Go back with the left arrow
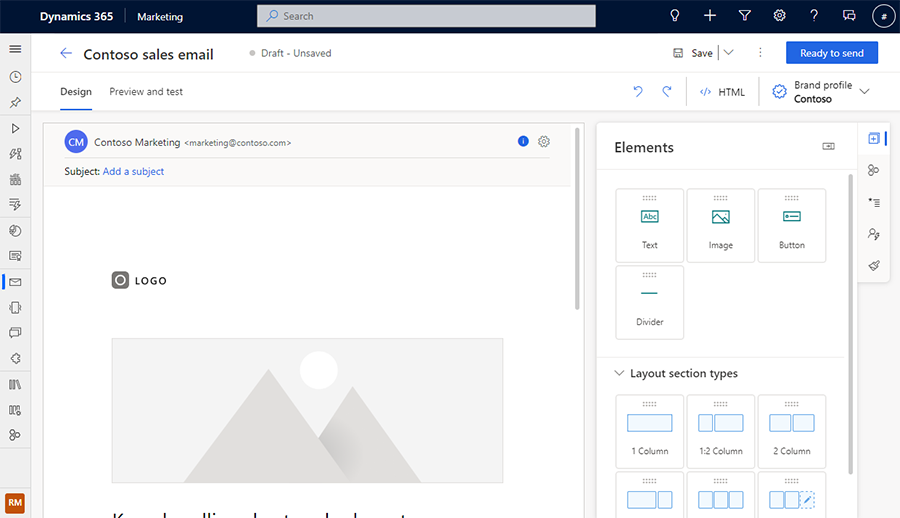The width and height of the screenshot is (900, 518). click(66, 53)
